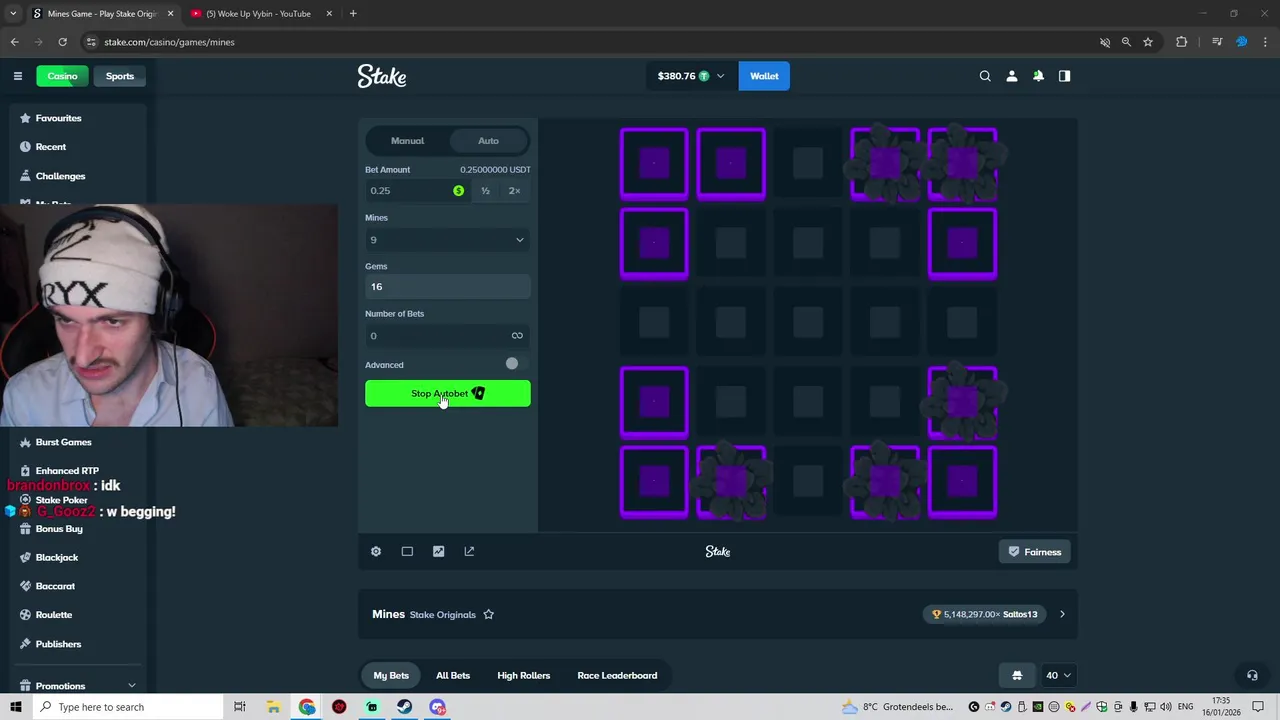Viewport: 1280px width, 720px height.
Task: Go to the Casino section
Action: (x=62, y=76)
